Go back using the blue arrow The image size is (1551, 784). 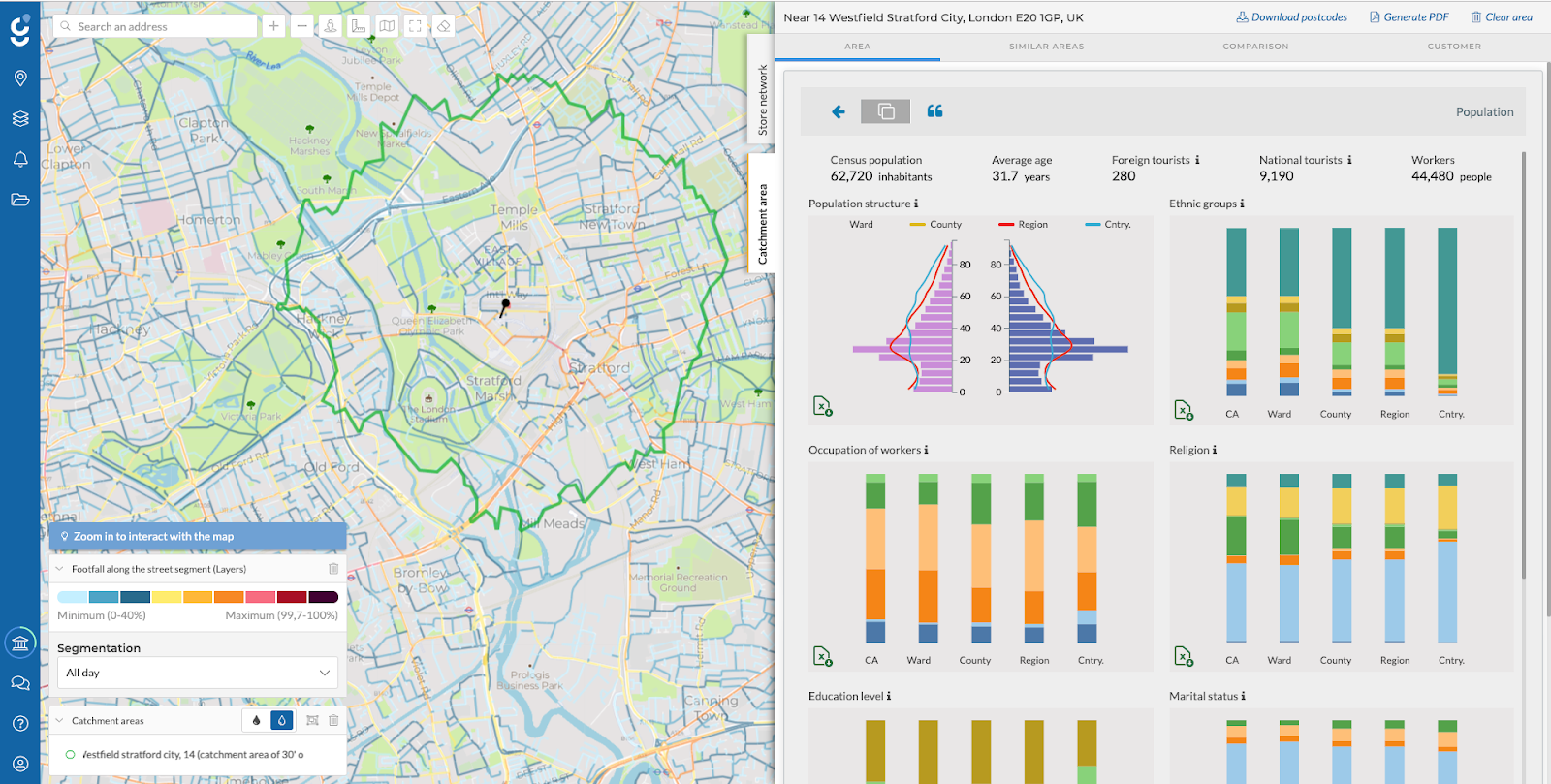click(839, 112)
